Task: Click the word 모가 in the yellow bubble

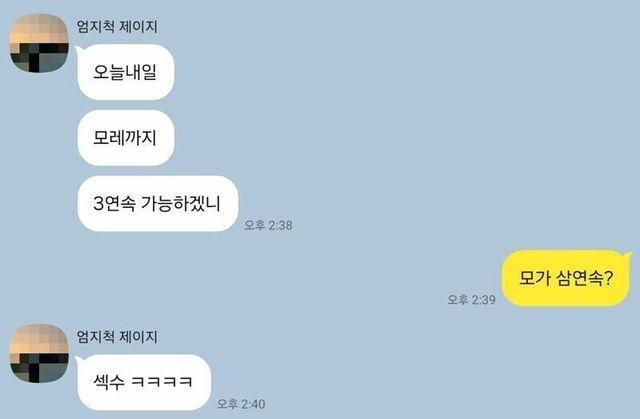Action: 533,278
